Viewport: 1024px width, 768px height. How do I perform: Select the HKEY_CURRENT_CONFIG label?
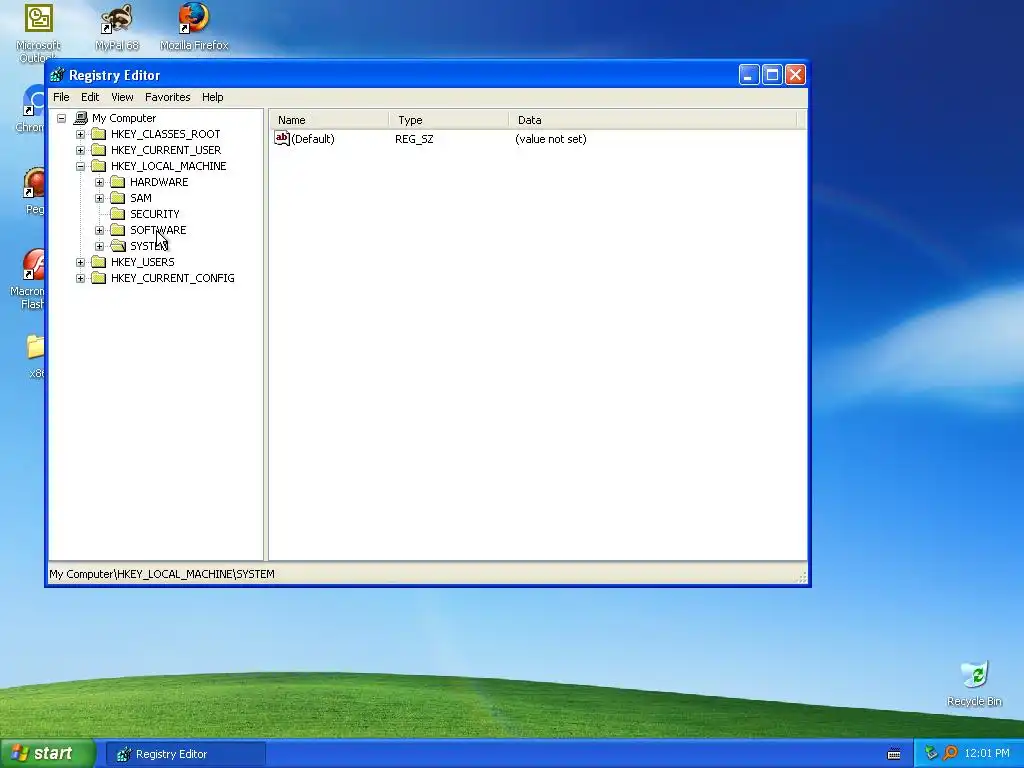tap(172, 278)
